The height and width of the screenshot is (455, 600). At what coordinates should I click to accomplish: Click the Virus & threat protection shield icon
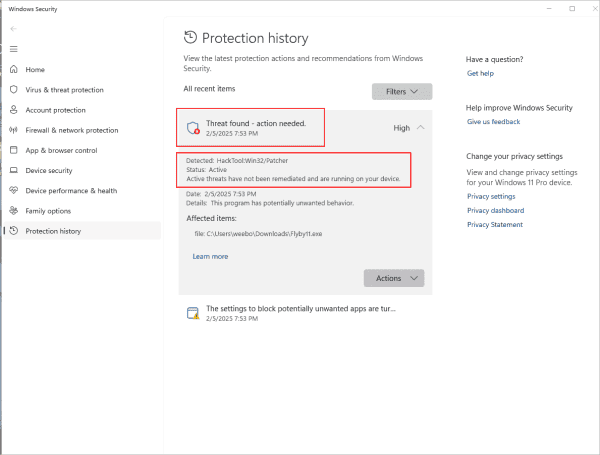(x=14, y=90)
